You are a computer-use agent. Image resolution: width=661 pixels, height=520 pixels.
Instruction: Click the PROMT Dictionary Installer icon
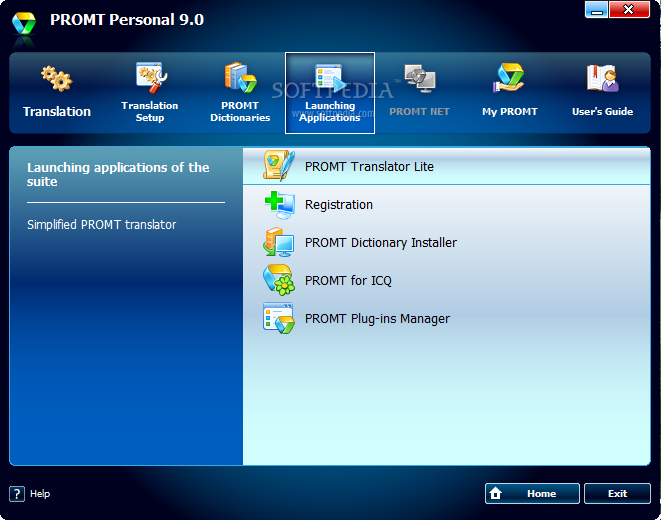tap(279, 242)
